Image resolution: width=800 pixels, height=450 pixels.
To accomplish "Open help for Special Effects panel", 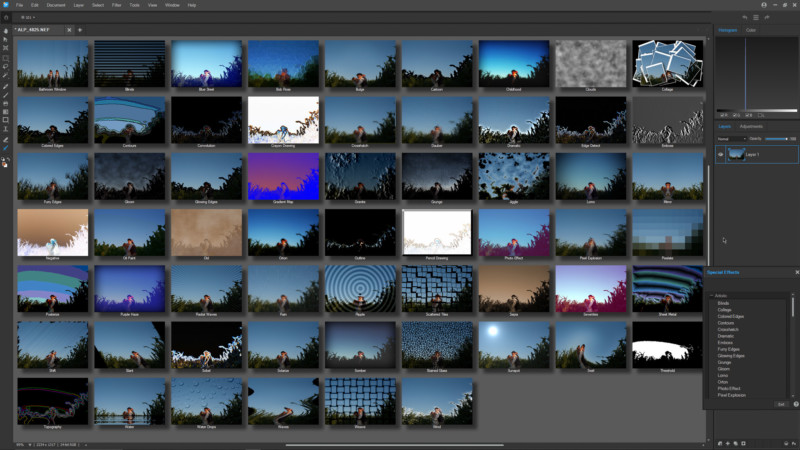I will point(796,404).
